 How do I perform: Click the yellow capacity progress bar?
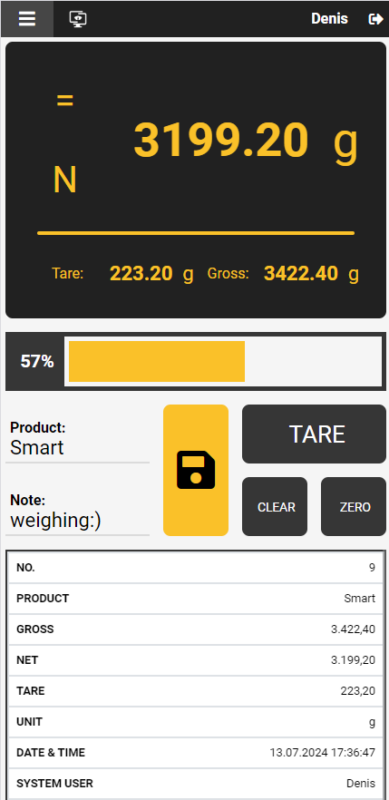[x=157, y=361]
